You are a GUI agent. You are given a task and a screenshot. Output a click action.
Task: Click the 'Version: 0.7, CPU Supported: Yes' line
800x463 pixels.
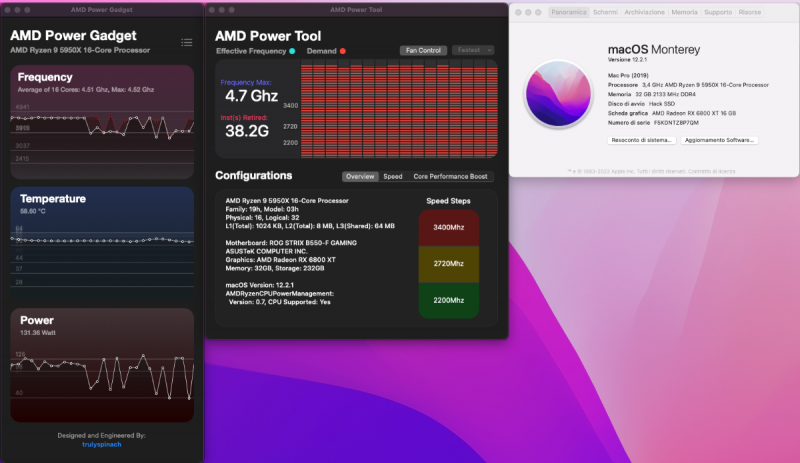pos(280,302)
